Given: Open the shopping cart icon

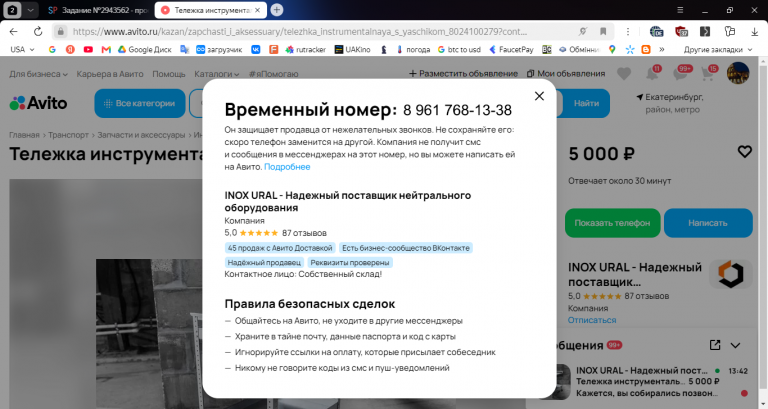Looking at the screenshot, I should coord(708,73).
